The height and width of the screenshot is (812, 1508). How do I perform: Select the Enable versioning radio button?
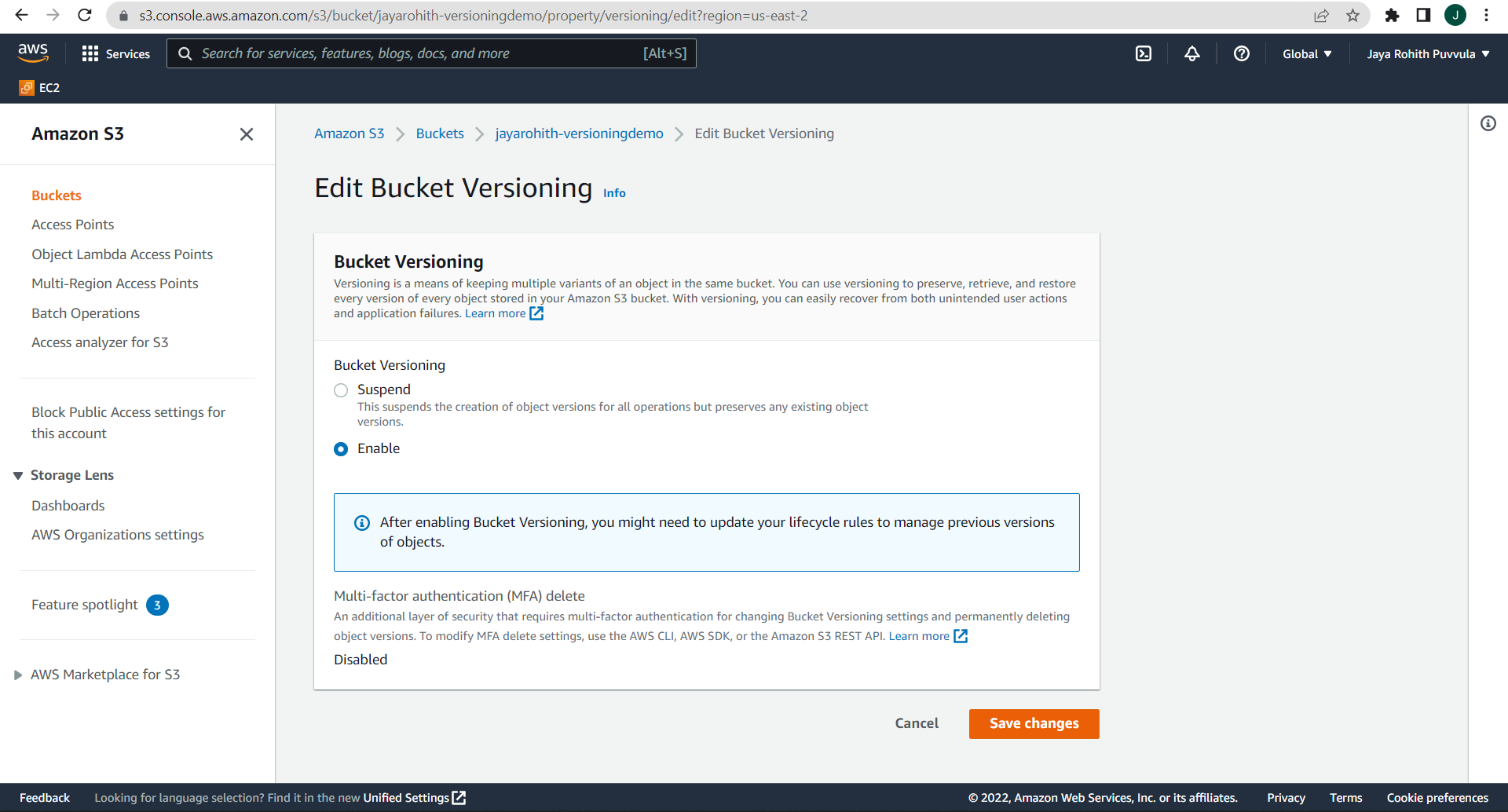(x=341, y=448)
